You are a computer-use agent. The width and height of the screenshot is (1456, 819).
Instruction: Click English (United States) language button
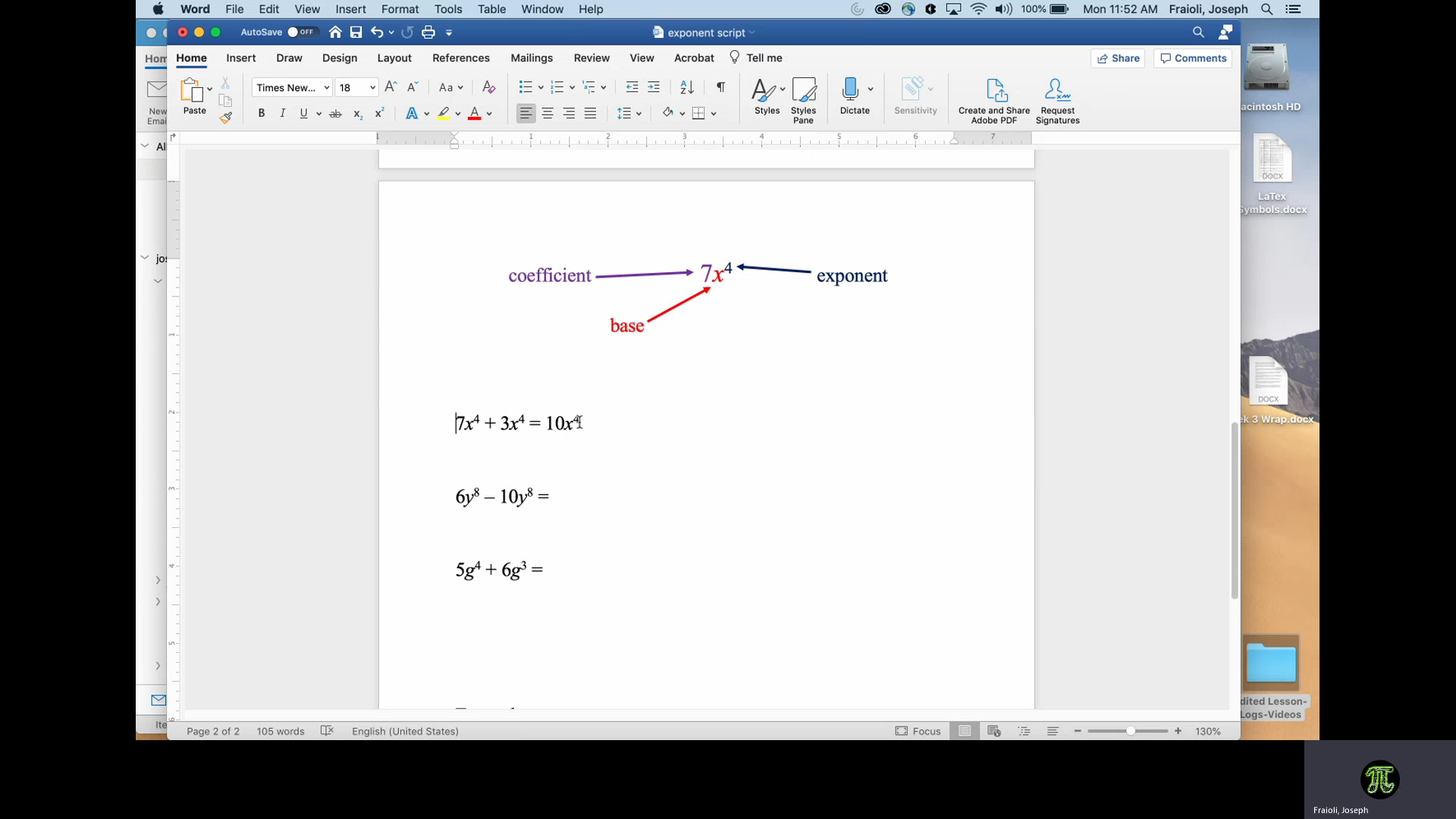tap(405, 731)
